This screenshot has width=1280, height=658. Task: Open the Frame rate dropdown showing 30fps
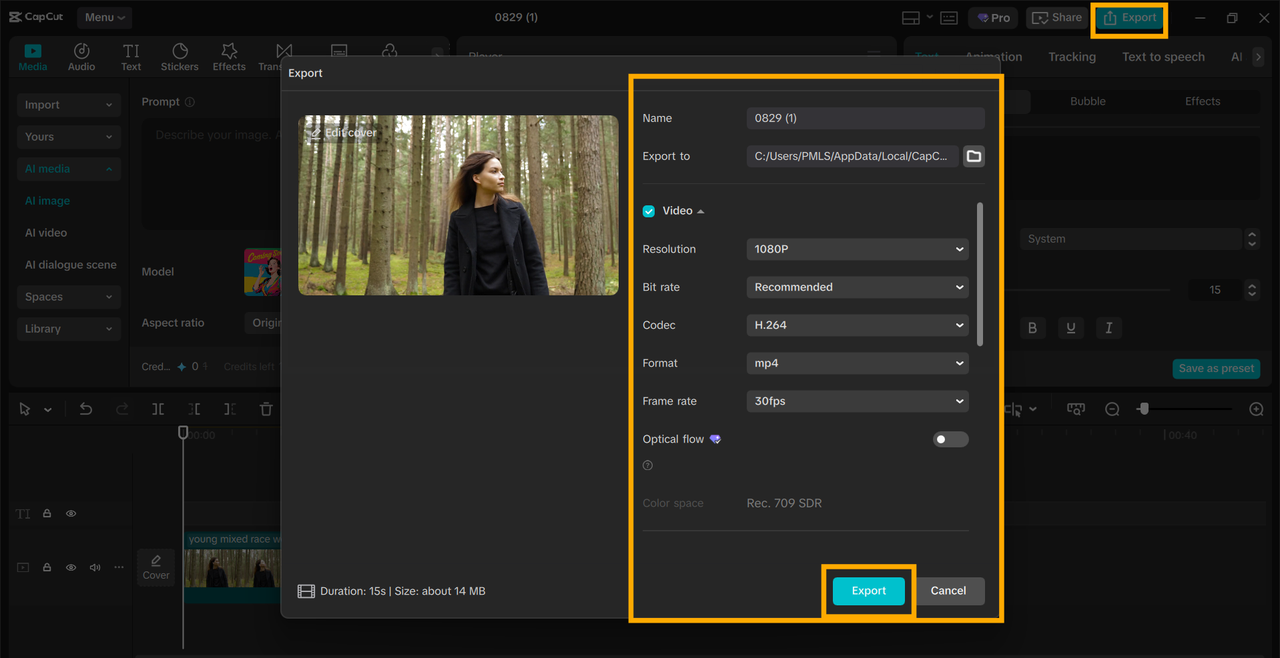point(858,401)
